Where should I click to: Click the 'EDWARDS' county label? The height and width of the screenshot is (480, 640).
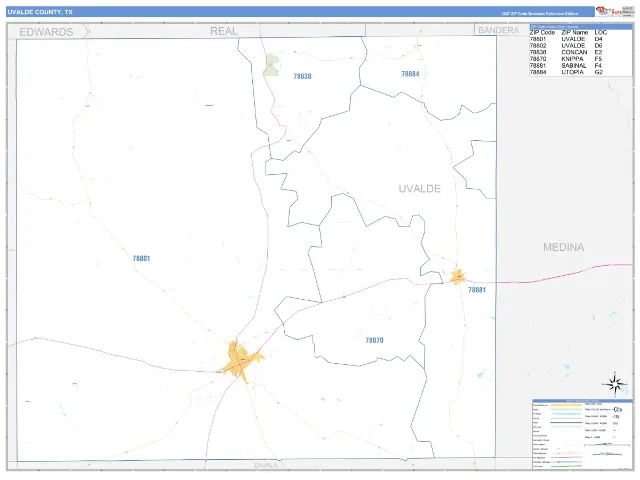pos(46,32)
